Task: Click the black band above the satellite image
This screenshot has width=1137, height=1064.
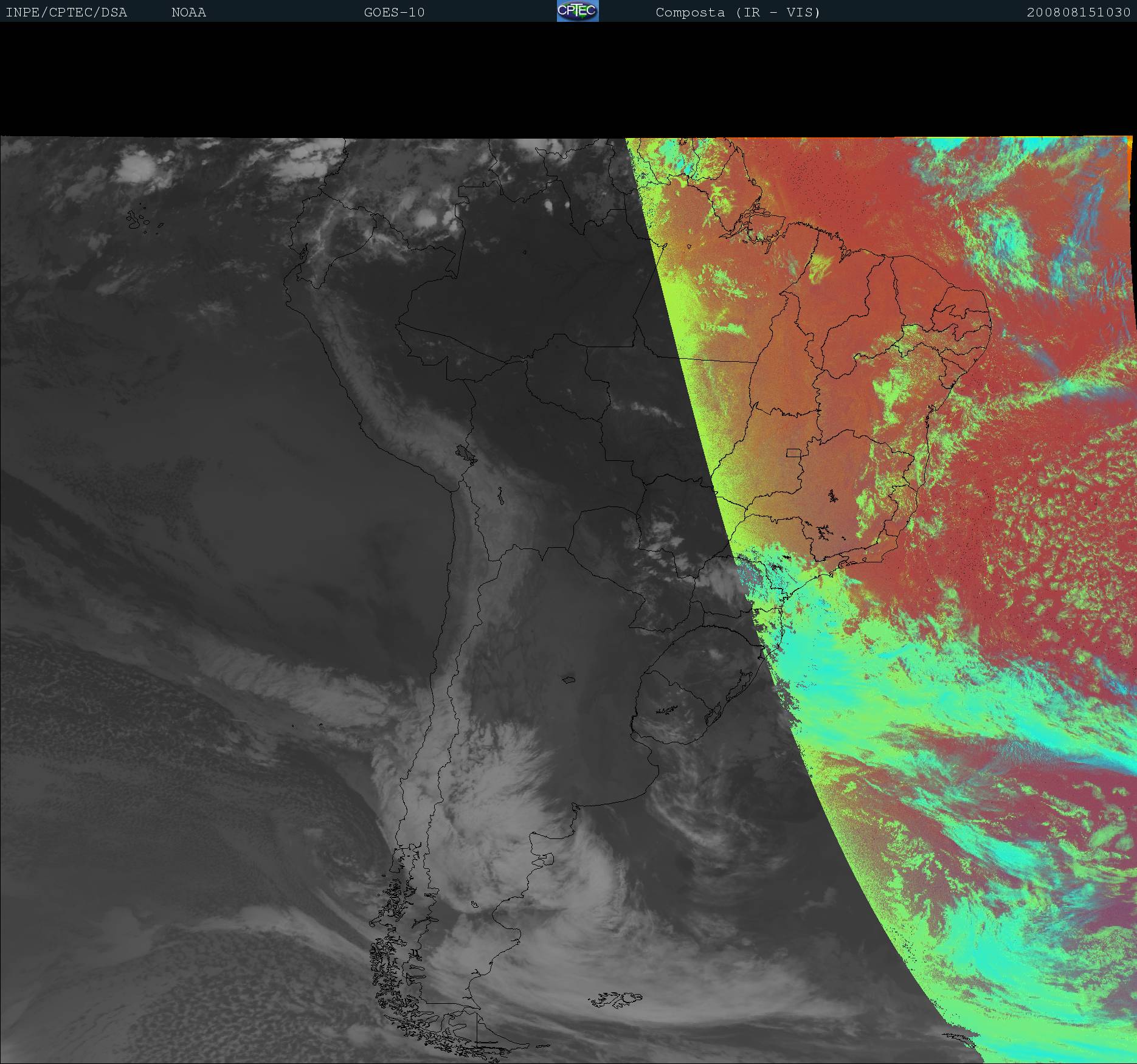Action: click(x=568, y=79)
